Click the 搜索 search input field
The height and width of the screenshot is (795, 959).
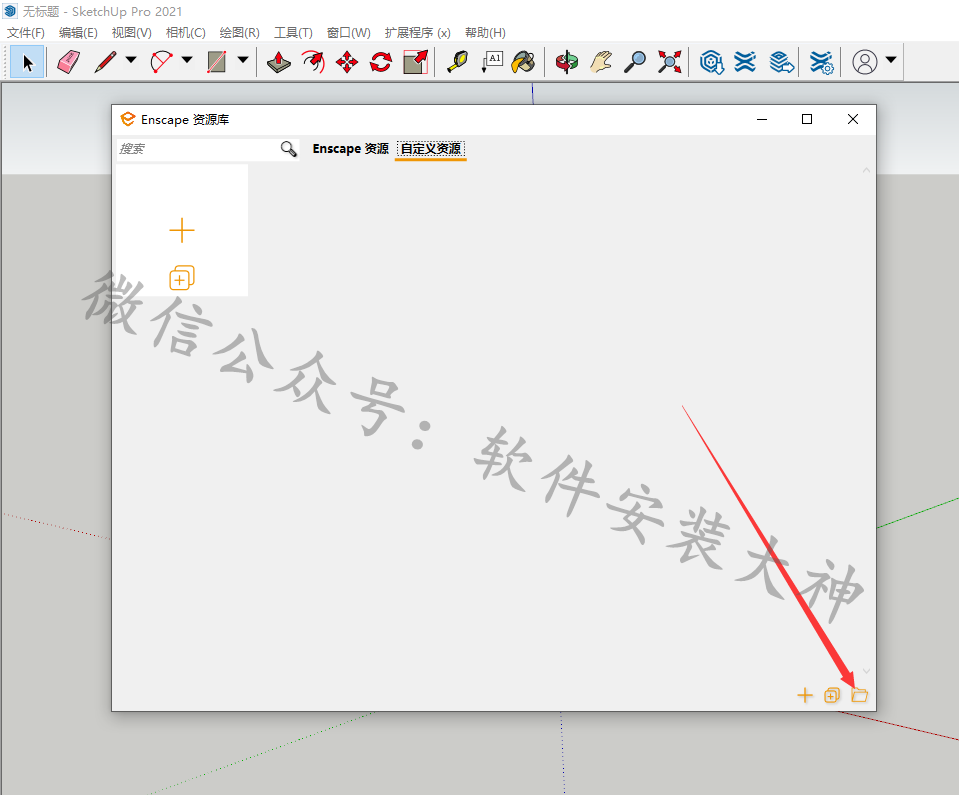[x=197, y=149]
